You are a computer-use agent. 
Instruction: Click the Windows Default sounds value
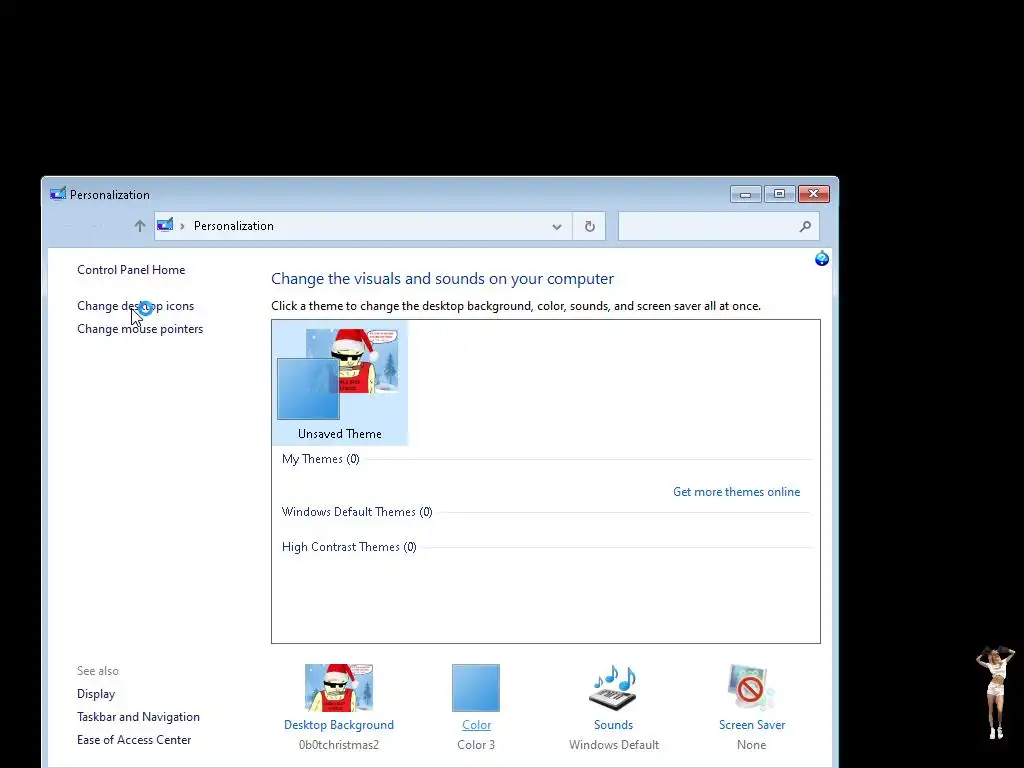pyautogui.click(x=614, y=744)
